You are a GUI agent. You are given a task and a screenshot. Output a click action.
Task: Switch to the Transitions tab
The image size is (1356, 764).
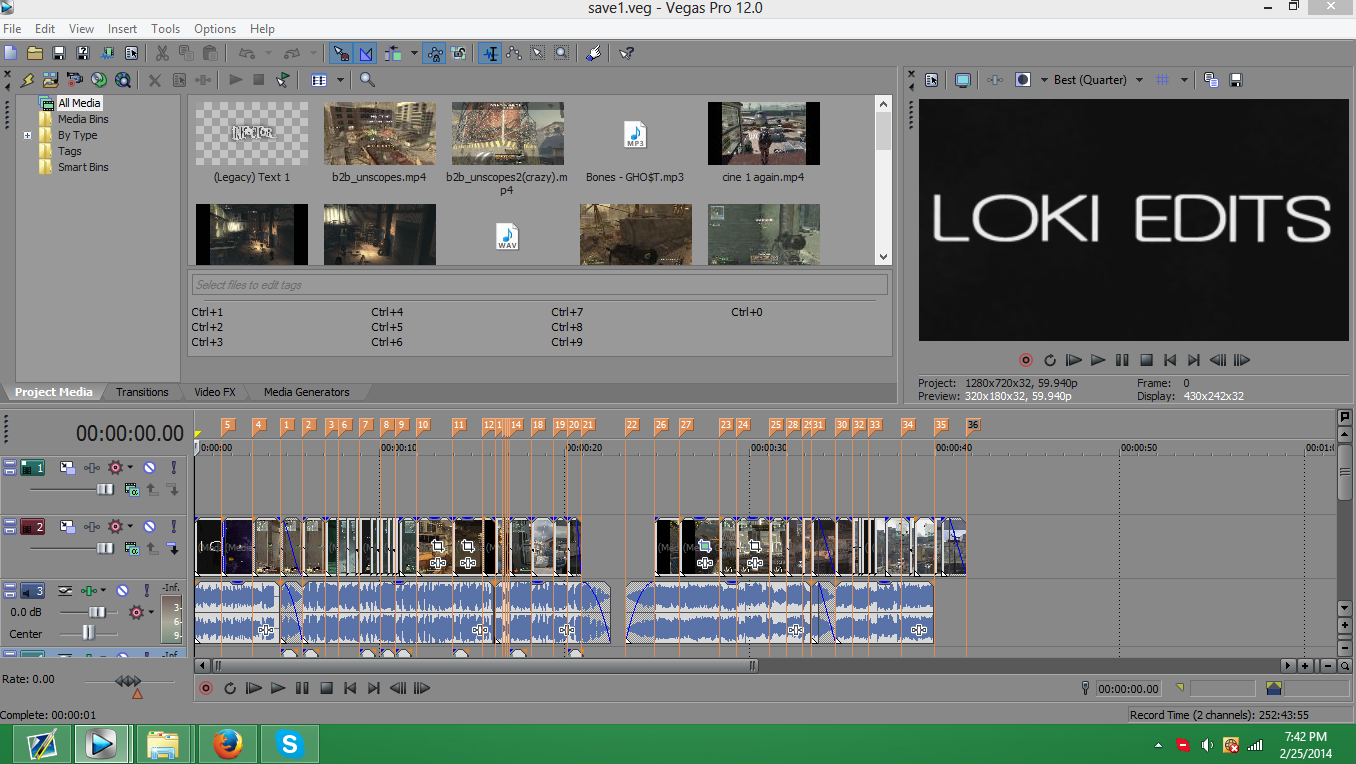click(142, 392)
